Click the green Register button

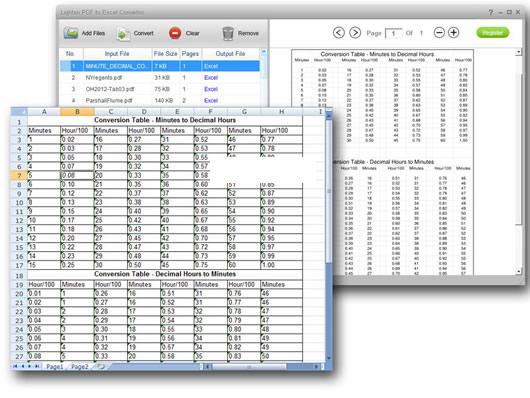(x=492, y=33)
